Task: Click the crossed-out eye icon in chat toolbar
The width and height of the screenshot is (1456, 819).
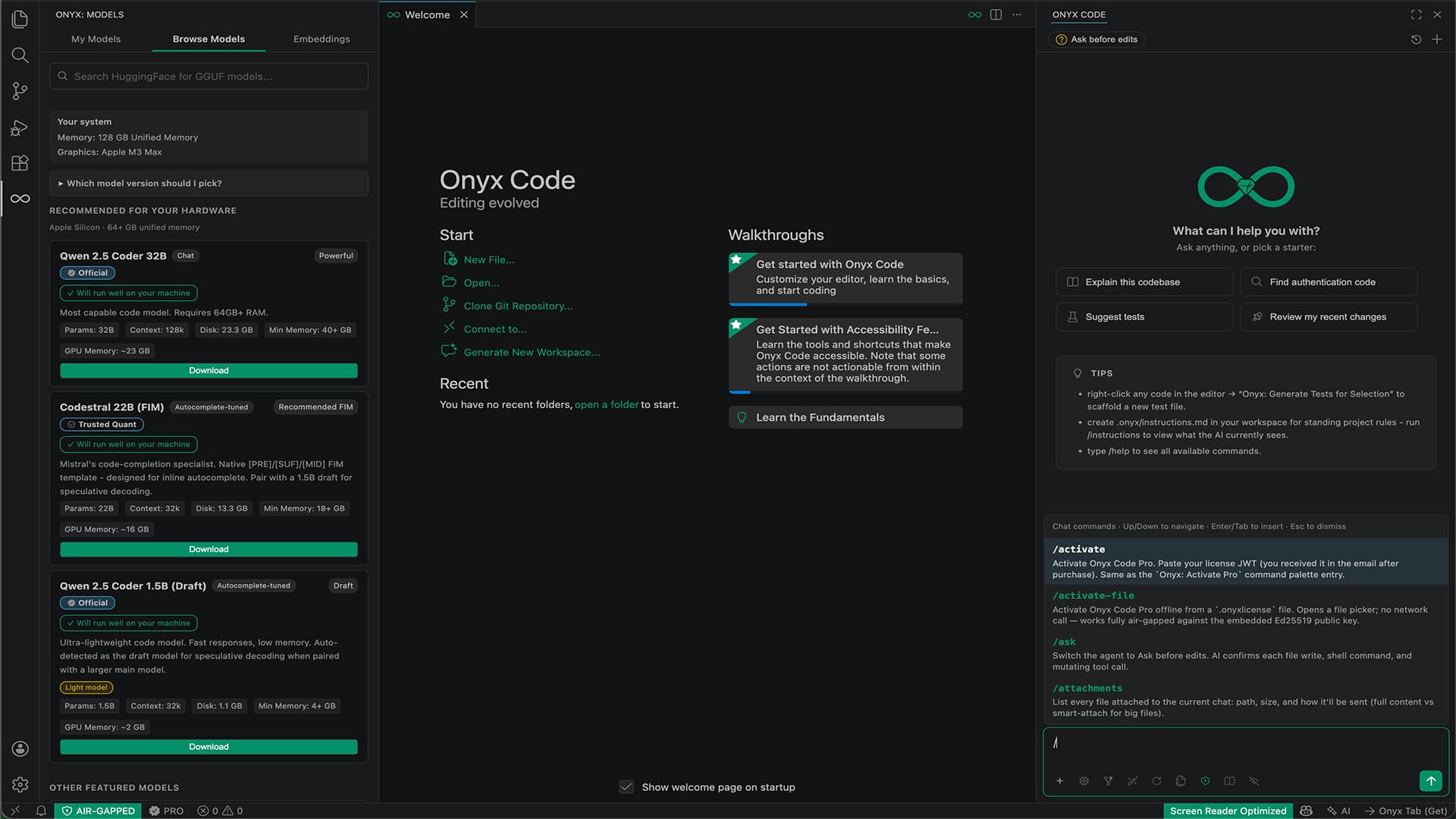Action: click(1254, 781)
